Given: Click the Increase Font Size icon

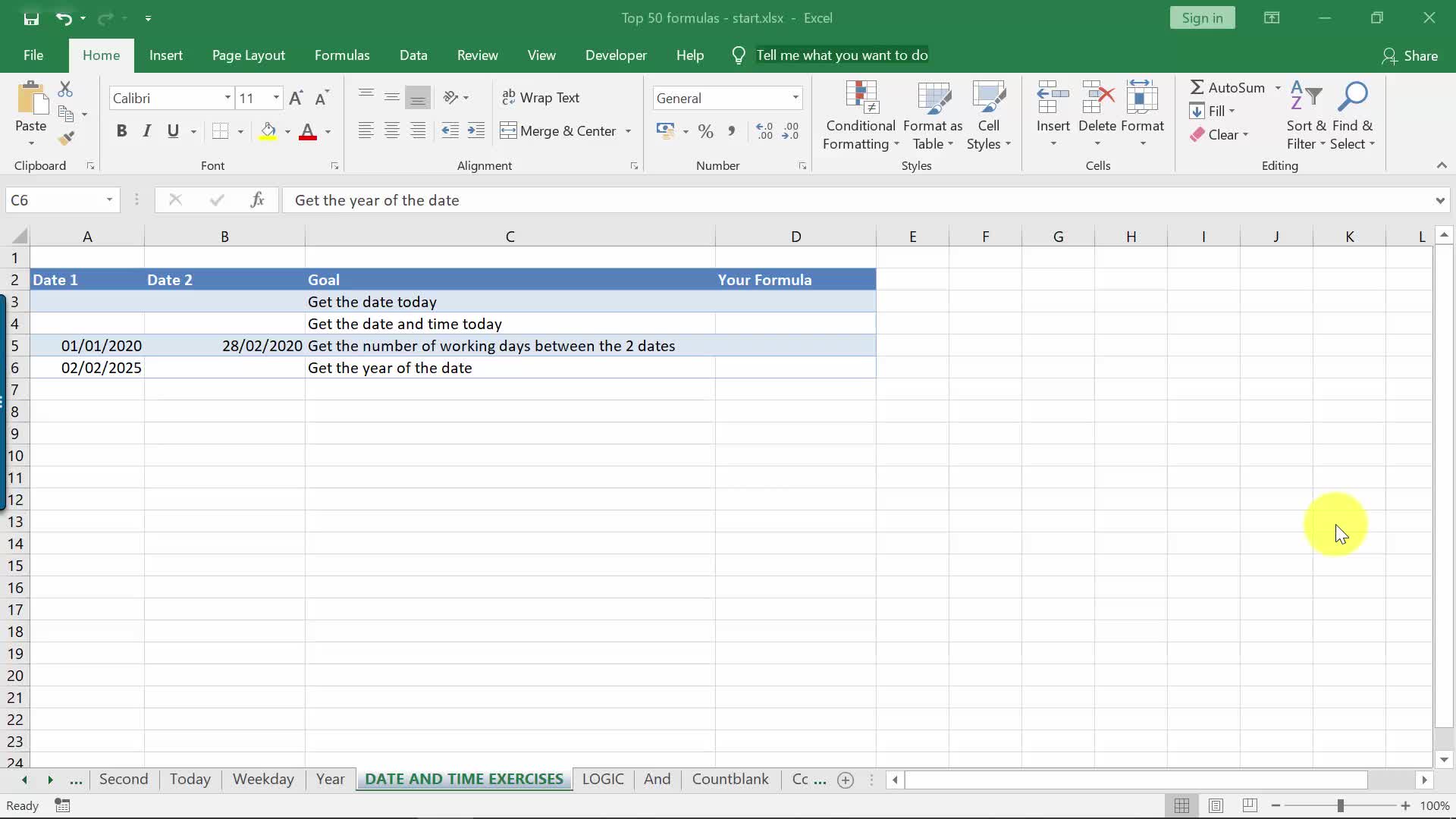Looking at the screenshot, I should click(x=296, y=98).
